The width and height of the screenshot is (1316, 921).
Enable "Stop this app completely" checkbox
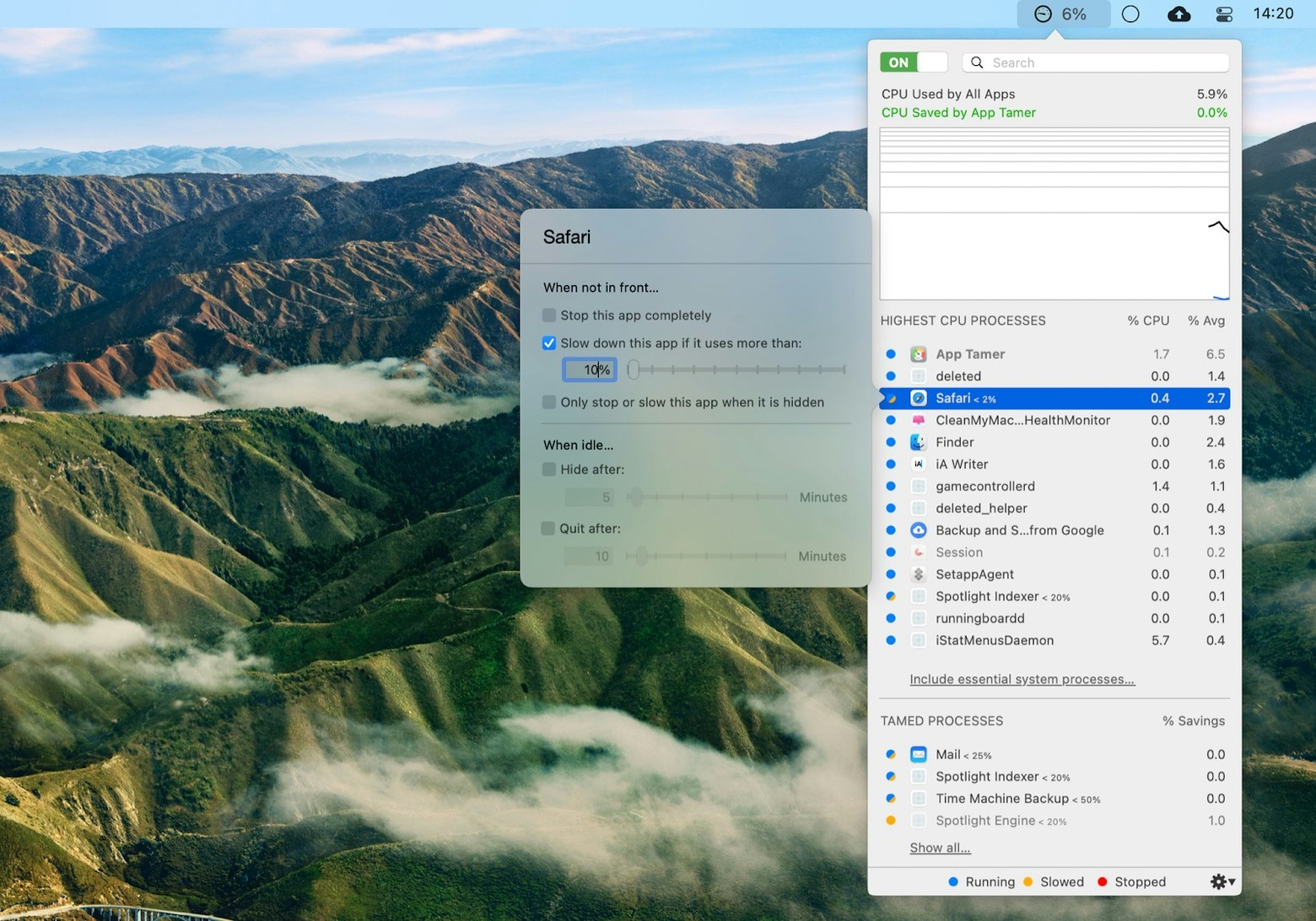(549, 315)
